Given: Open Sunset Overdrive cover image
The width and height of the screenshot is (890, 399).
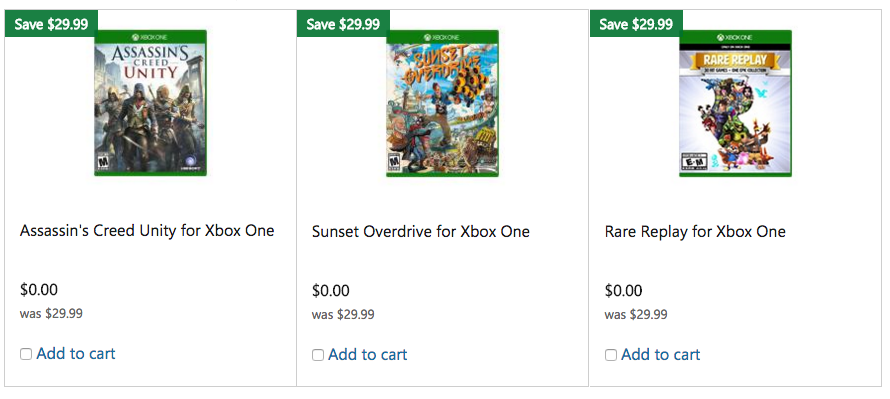Looking at the screenshot, I should [443, 103].
